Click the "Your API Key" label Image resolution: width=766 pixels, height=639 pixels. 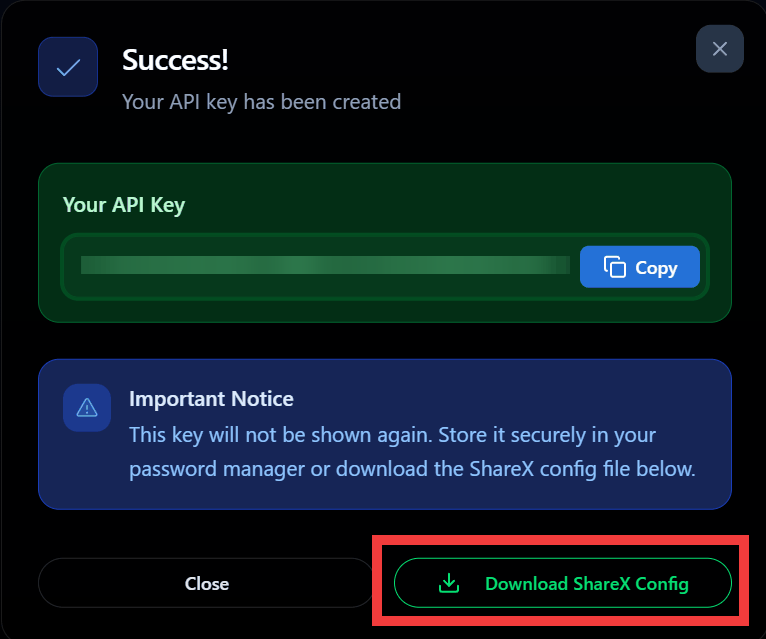(124, 204)
